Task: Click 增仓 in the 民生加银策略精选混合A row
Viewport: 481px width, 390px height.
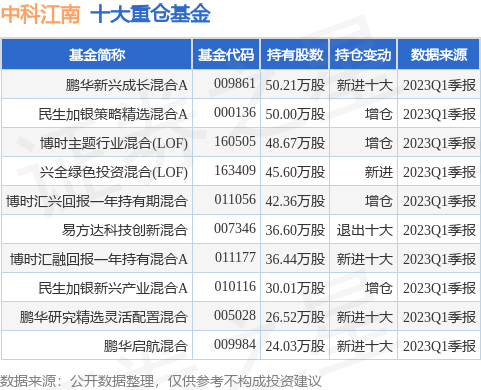Action: [x=379, y=114]
